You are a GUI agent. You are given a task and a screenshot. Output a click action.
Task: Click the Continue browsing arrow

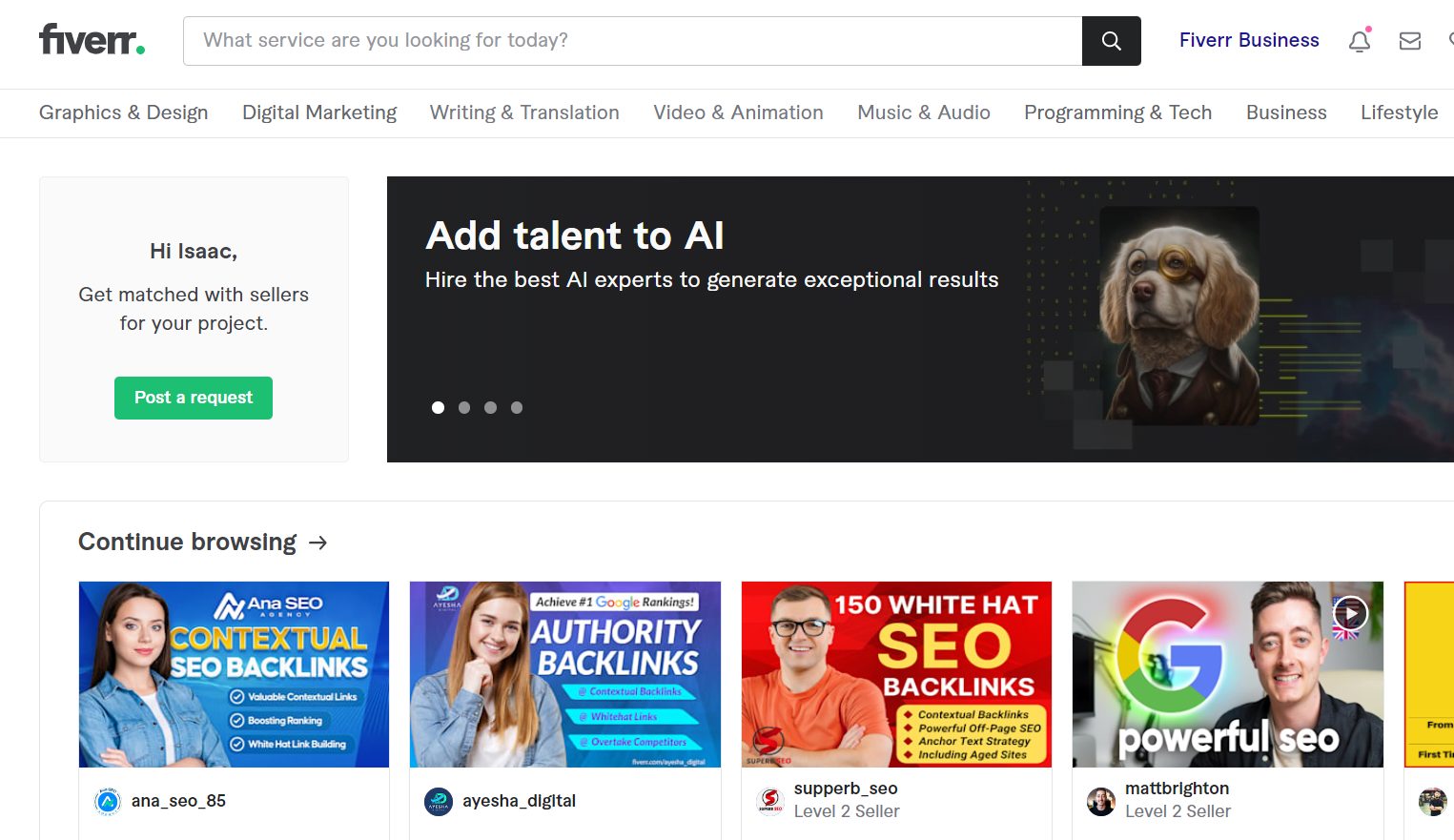coord(318,543)
